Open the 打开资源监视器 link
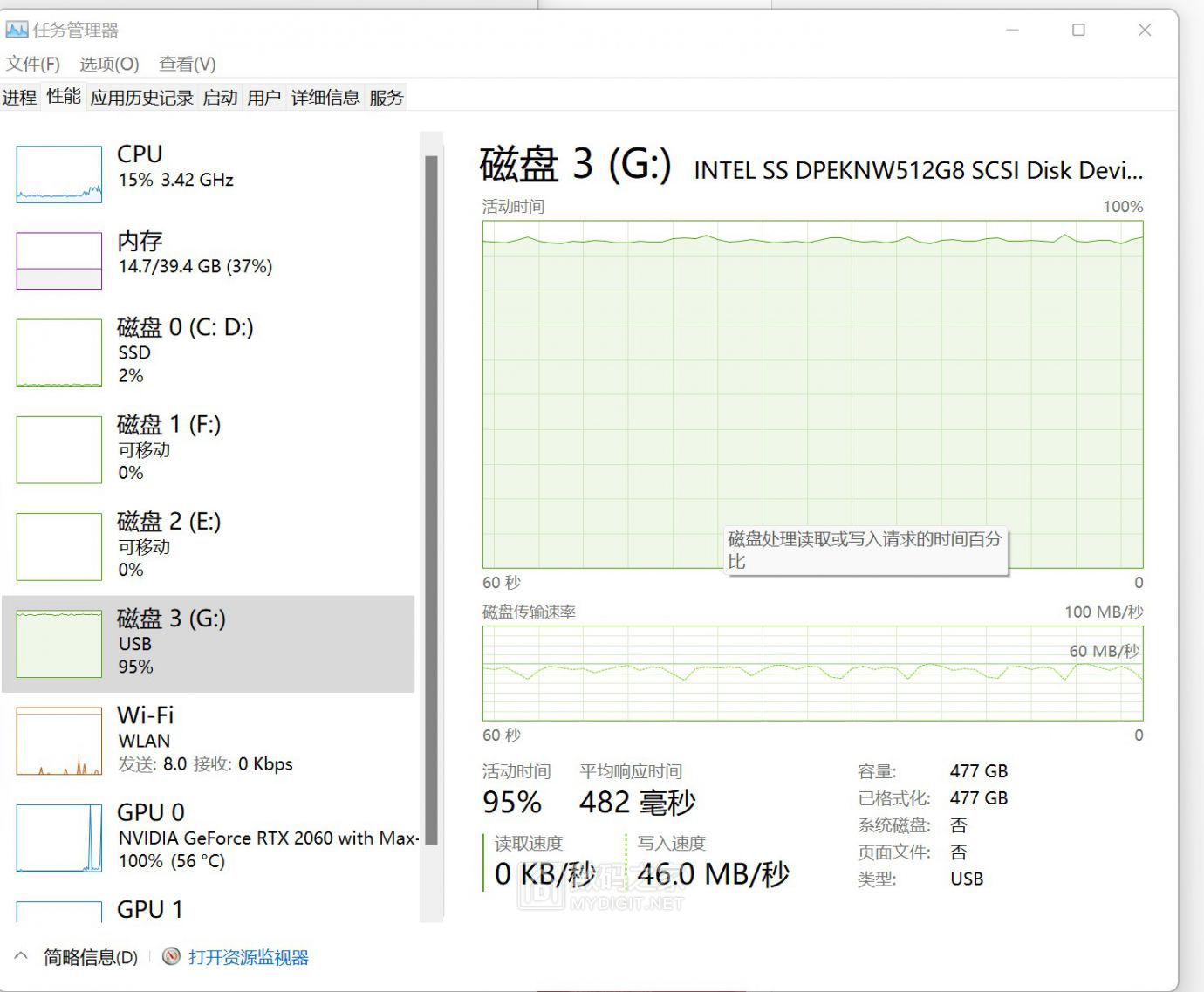This screenshot has height=992, width=1204. [x=249, y=957]
